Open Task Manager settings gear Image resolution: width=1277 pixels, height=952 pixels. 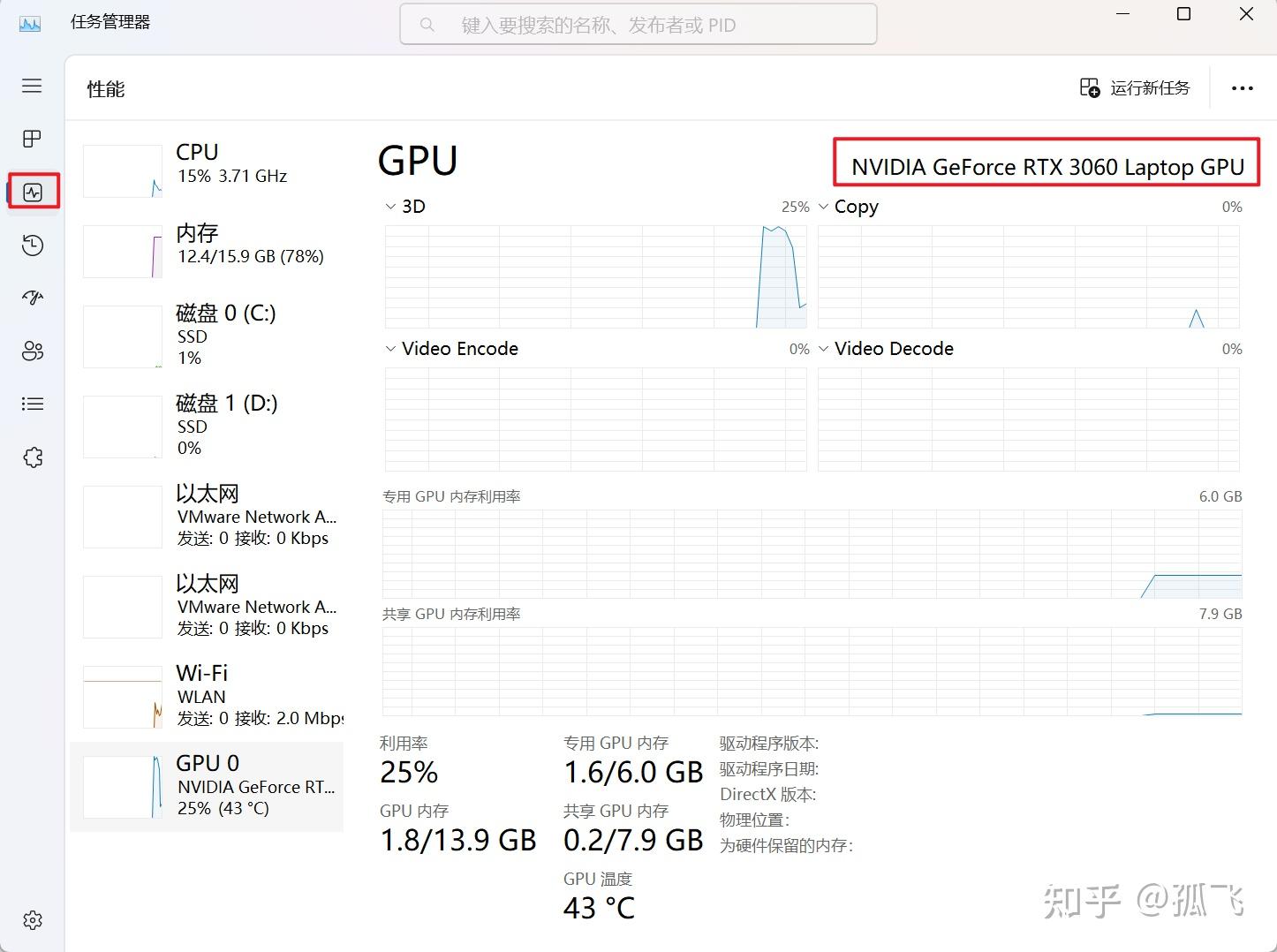point(33,920)
